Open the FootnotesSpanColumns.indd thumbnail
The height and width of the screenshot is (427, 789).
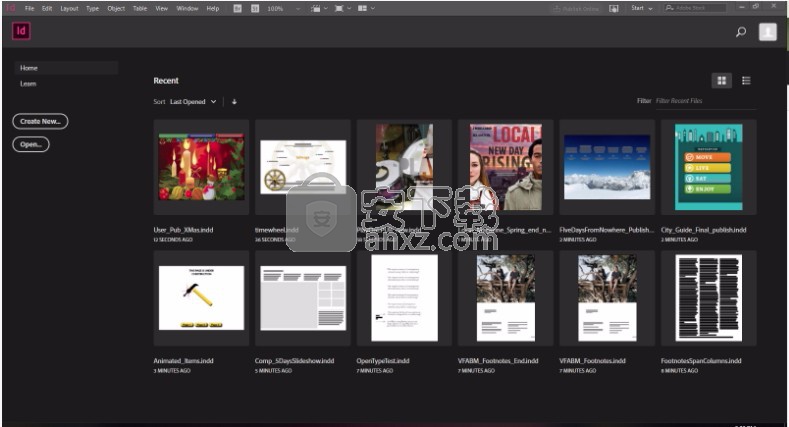708,298
